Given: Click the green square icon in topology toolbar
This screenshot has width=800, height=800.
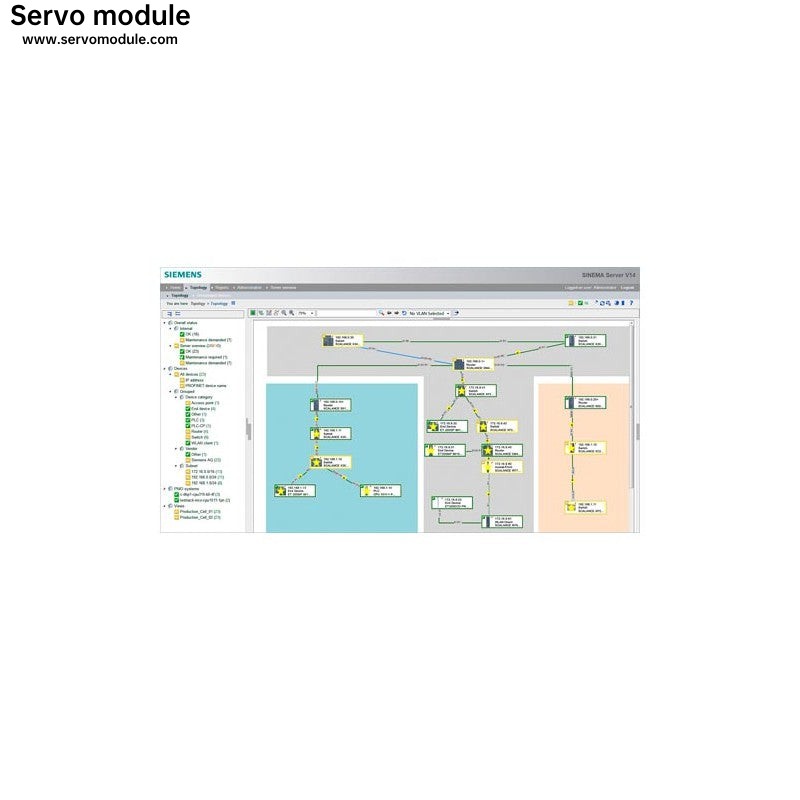Looking at the screenshot, I should coord(253,313).
